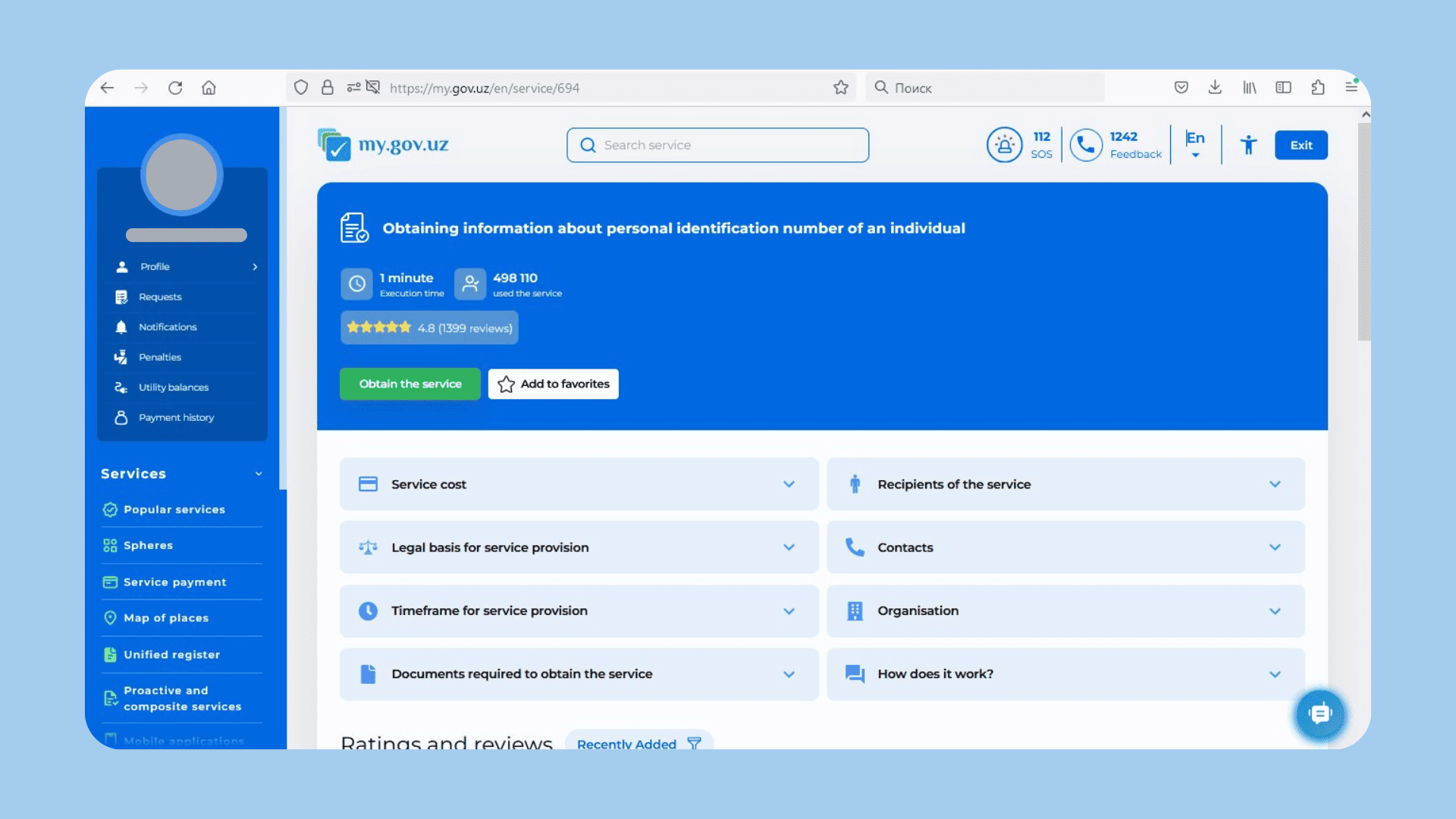Click the 112 SOS alarm icon
Image resolution: width=1456 pixels, height=819 pixels.
tap(1004, 145)
